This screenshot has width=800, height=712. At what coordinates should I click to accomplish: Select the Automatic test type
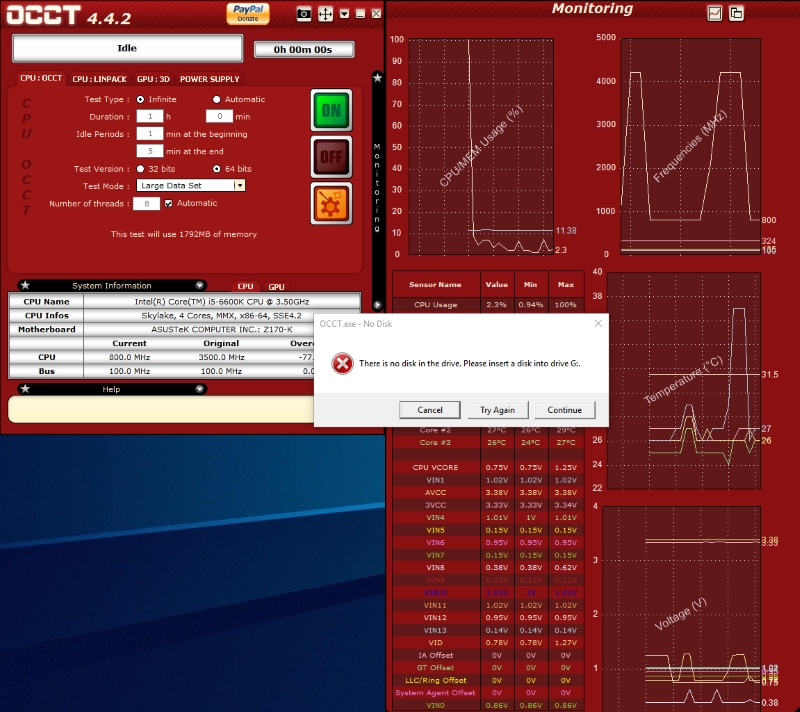[x=217, y=99]
